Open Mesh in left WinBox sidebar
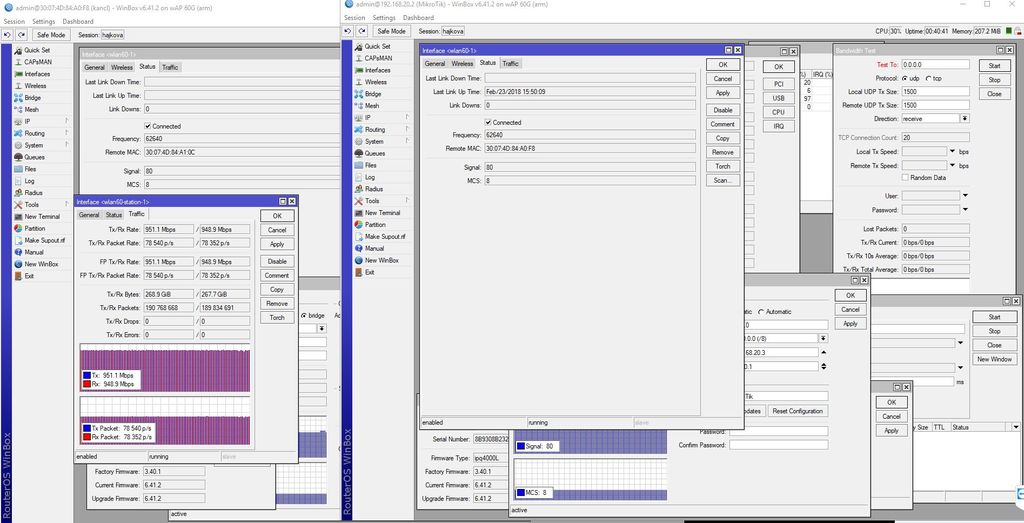Image resolution: width=1024 pixels, height=523 pixels. pyautogui.click(x=32, y=110)
